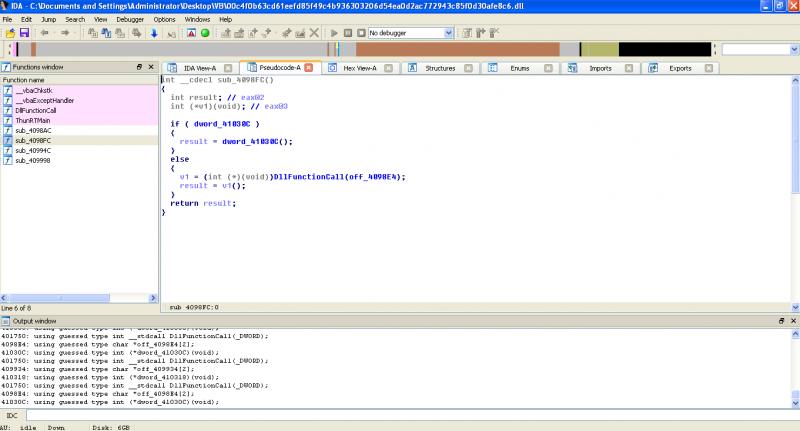Screen dimensions: 800x431
Task: Select __vbaChkstk in the functions list
Action: (79, 90)
